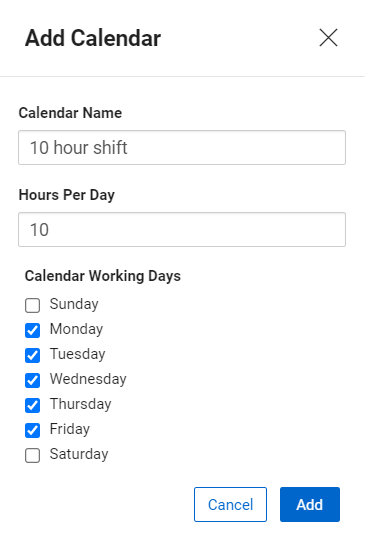Enable the Sunday checkbox

[x=32, y=305]
